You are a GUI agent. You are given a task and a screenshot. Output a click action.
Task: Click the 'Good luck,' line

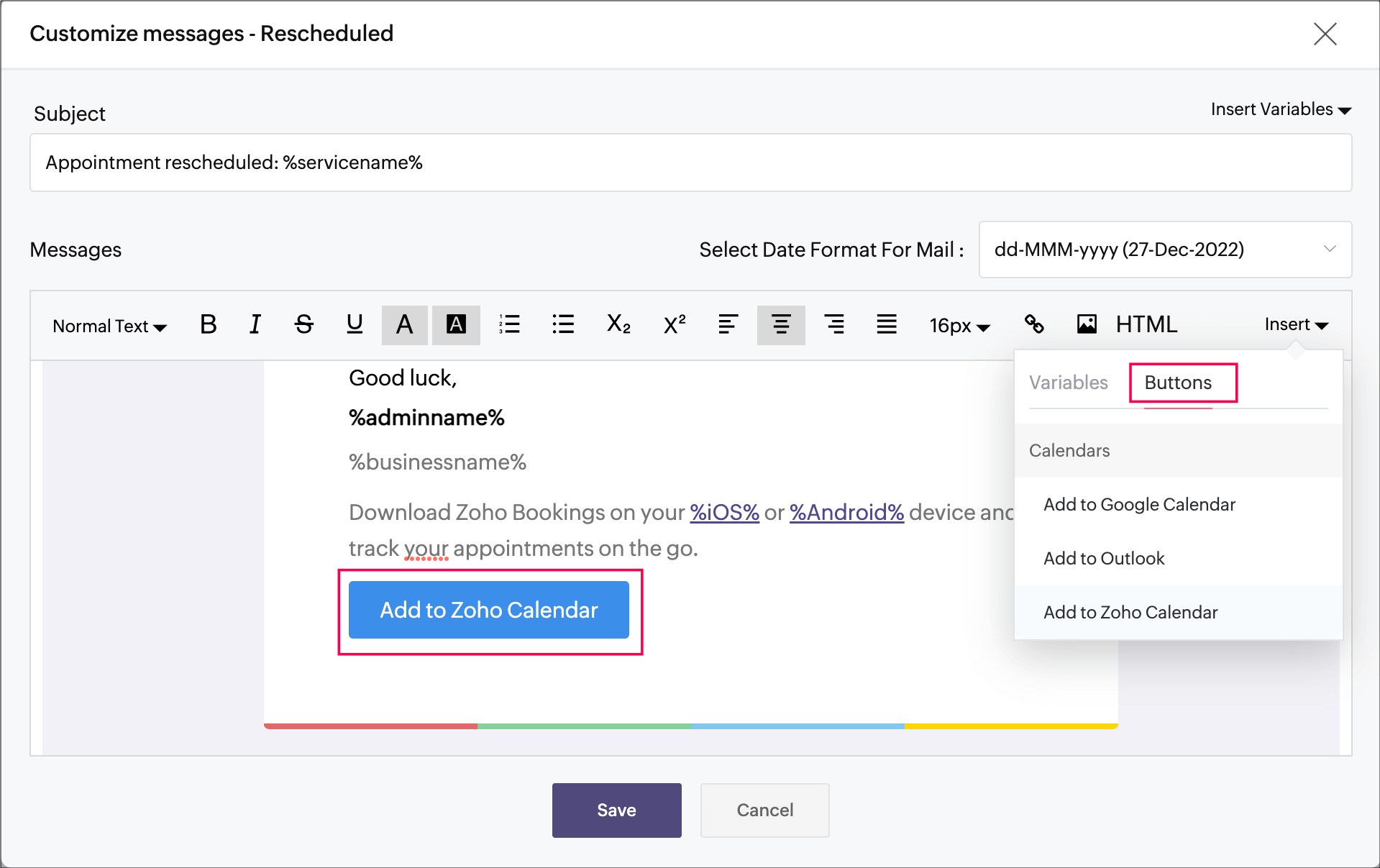tap(403, 378)
